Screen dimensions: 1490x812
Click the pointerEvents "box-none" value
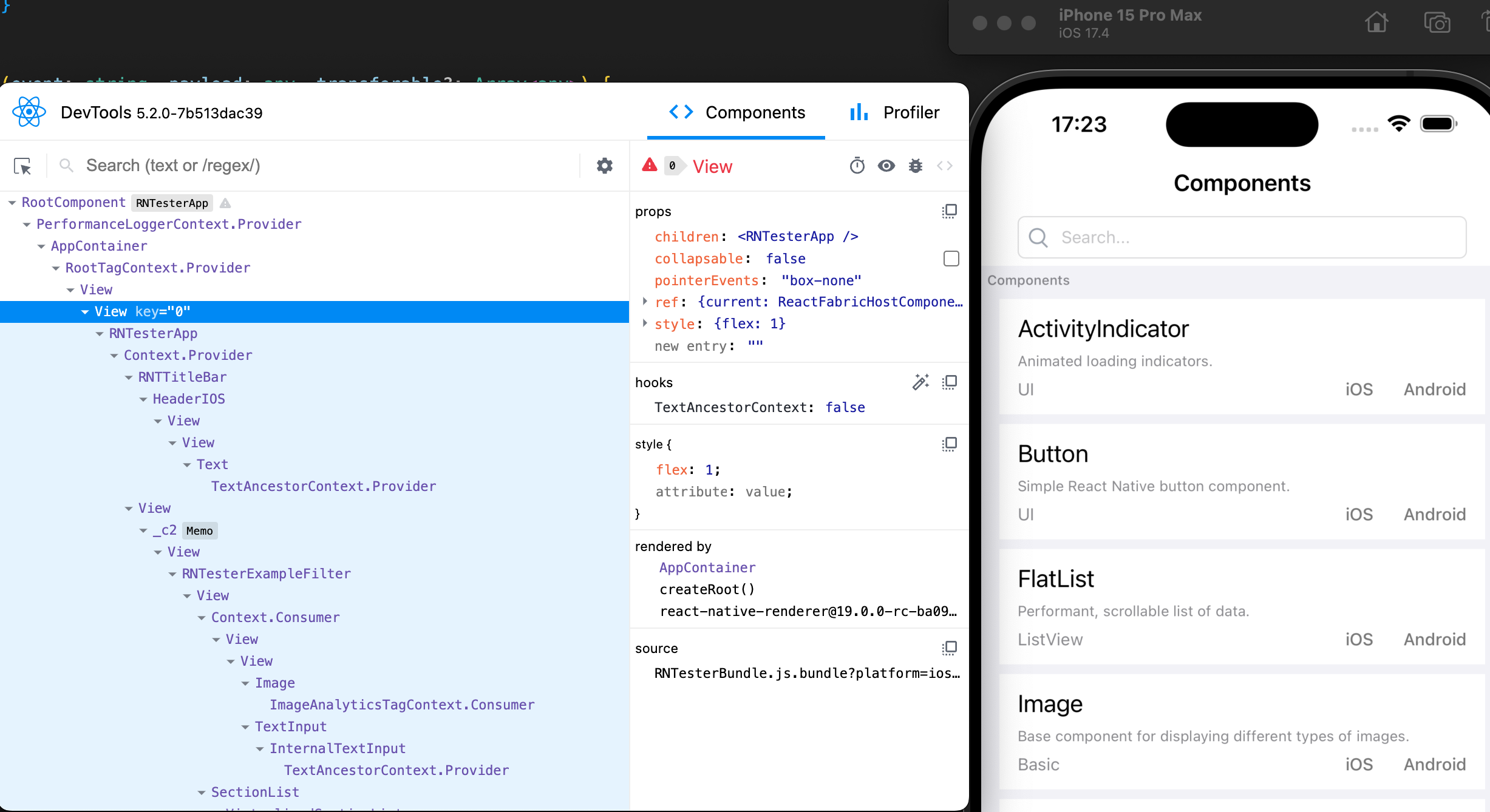pyautogui.click(x=821, y=280)
